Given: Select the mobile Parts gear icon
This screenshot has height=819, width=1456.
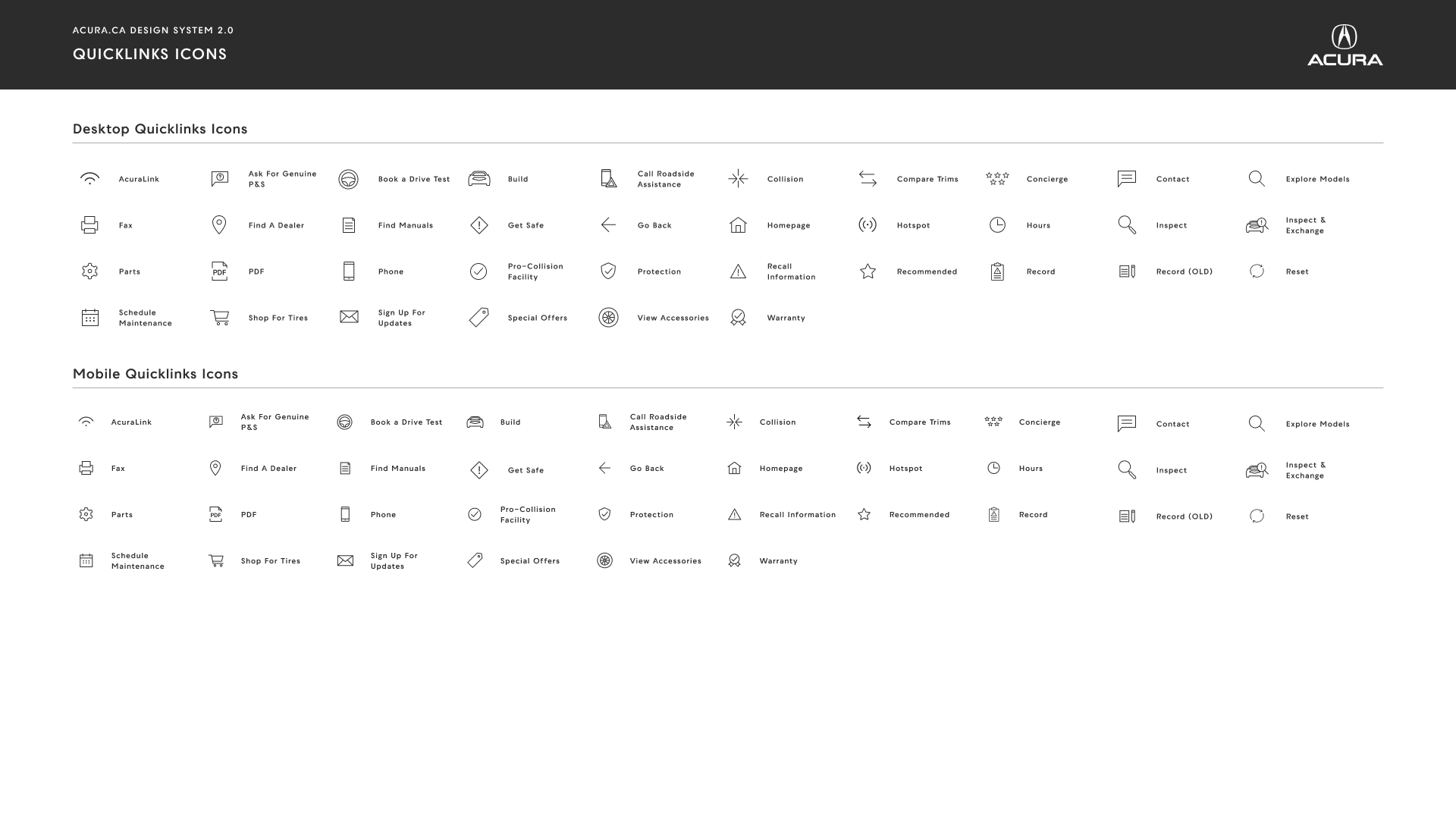Looking at the screenshot, I should (86, 515).
